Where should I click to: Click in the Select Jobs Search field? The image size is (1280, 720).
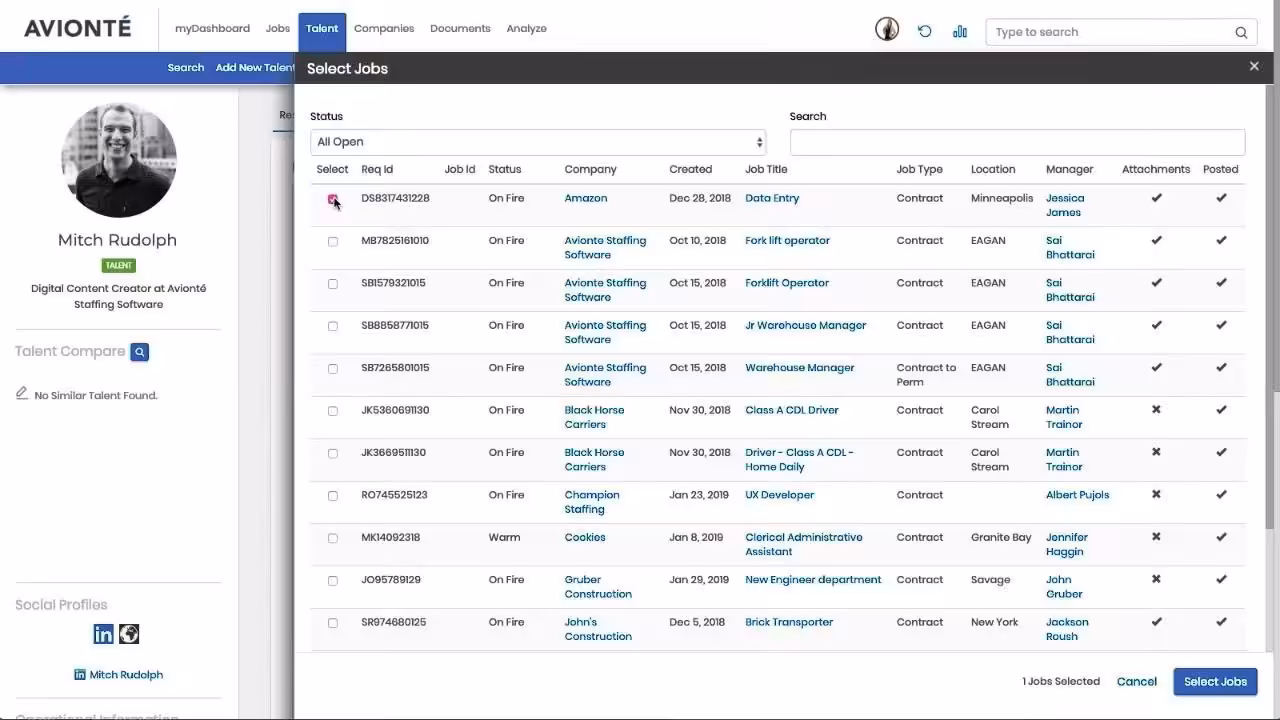(1017, 142)
